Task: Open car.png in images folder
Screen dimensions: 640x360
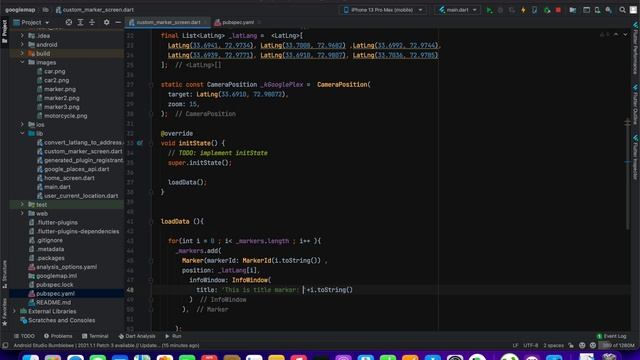Action: point(55,71)
